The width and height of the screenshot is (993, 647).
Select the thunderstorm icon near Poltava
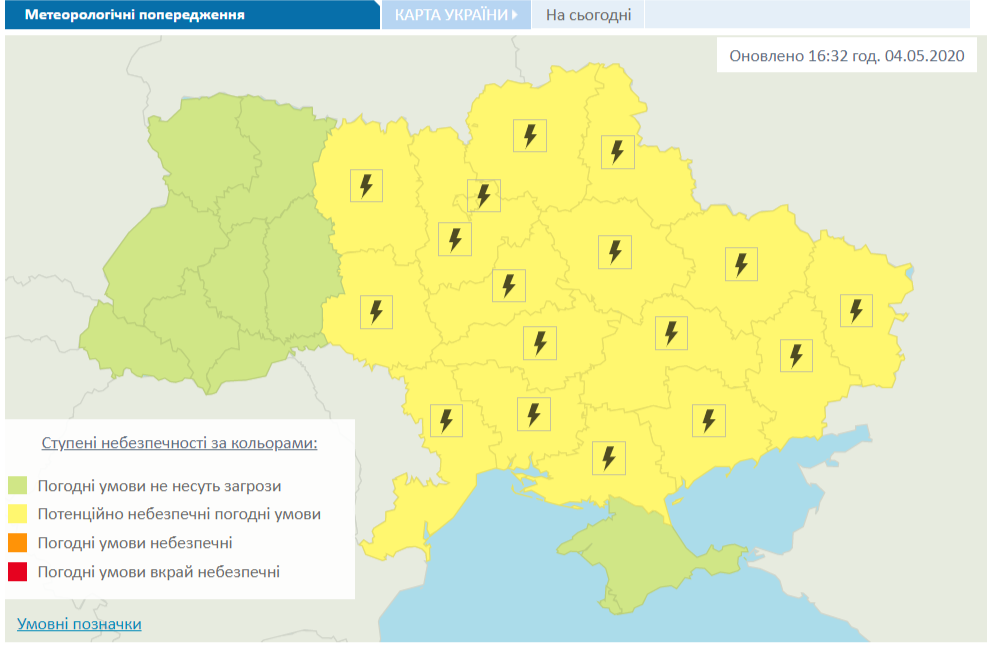tap(672, 332)
